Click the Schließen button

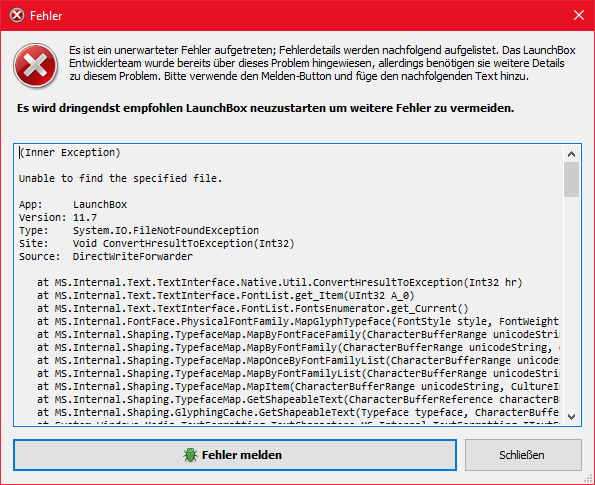pyautogui.click(x=523, y=455)
